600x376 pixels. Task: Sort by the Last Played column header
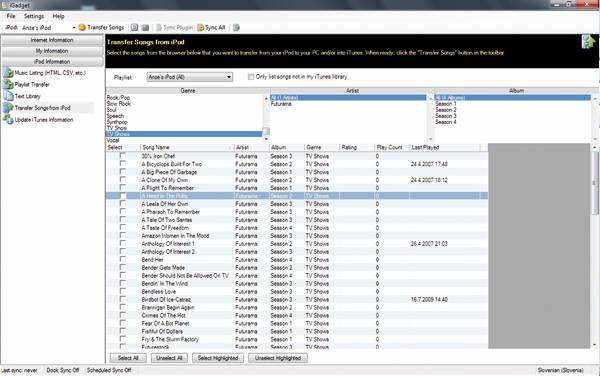(444, 147)
